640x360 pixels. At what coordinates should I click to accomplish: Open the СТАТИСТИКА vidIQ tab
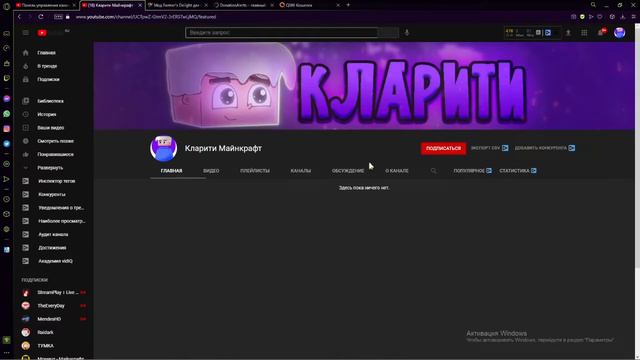tap(518, 171)
